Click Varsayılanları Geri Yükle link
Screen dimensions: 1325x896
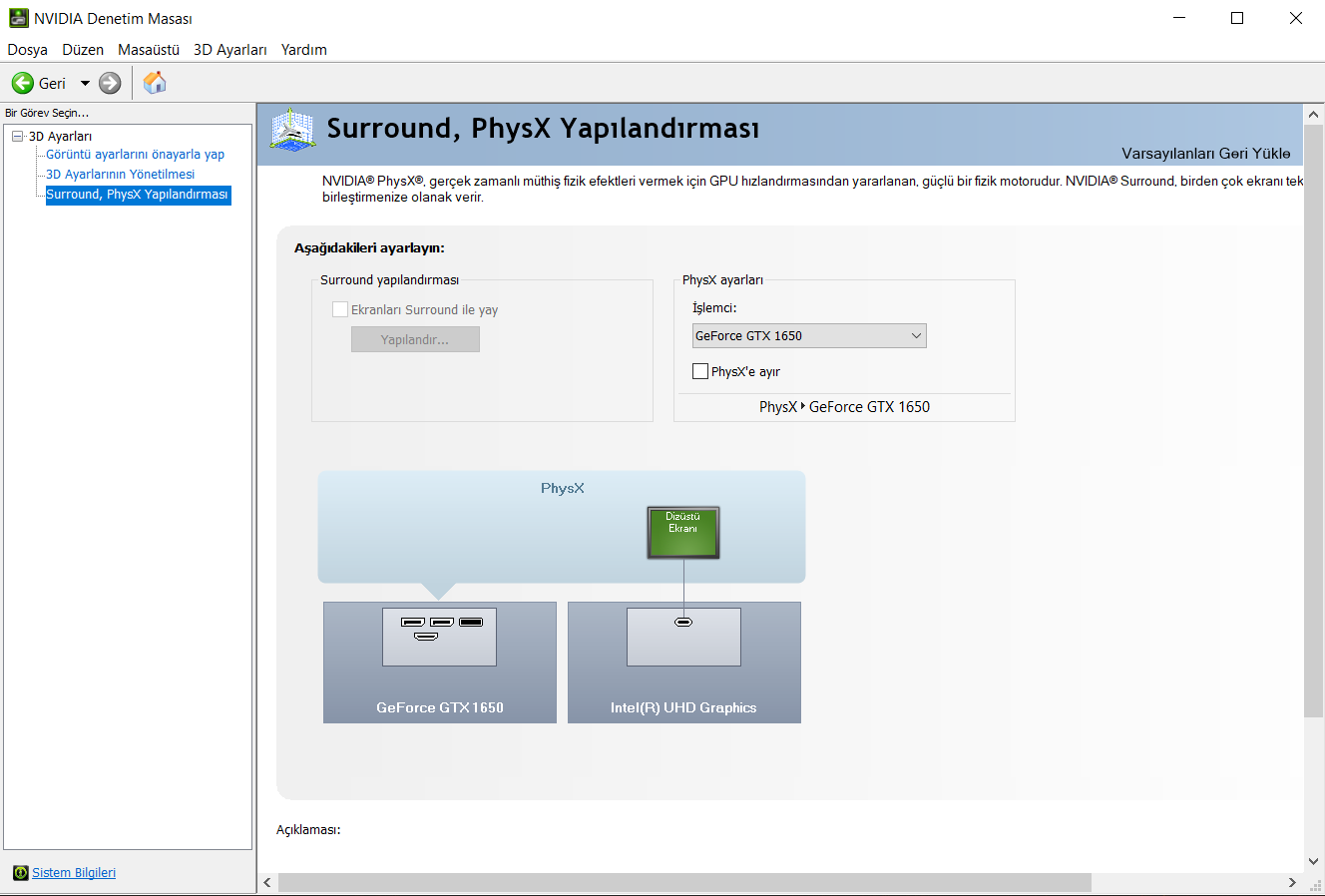coord(1206,154)
